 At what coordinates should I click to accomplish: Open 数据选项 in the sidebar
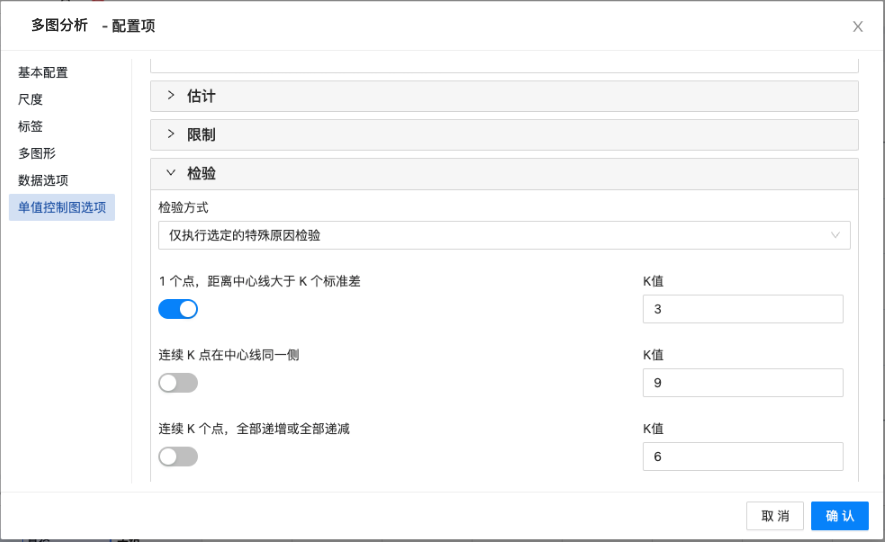(43, 181)
